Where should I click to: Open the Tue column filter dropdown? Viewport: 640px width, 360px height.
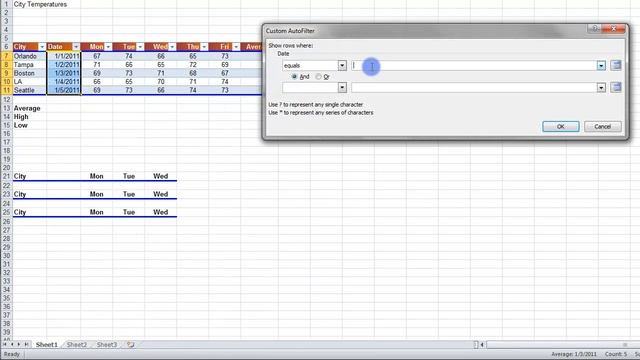(x=140, y=47)
